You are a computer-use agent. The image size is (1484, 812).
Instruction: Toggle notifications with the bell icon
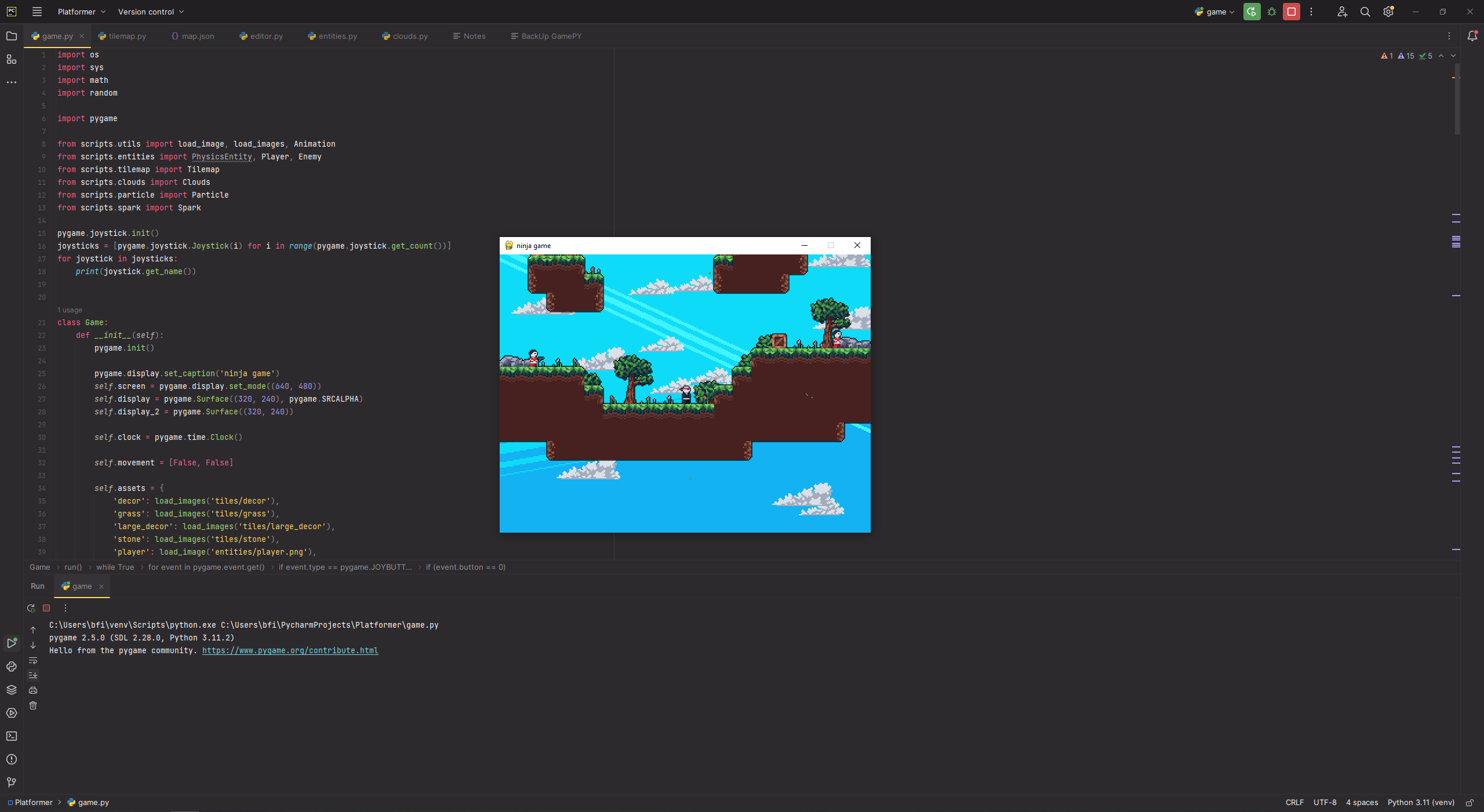click(1471, 36)
